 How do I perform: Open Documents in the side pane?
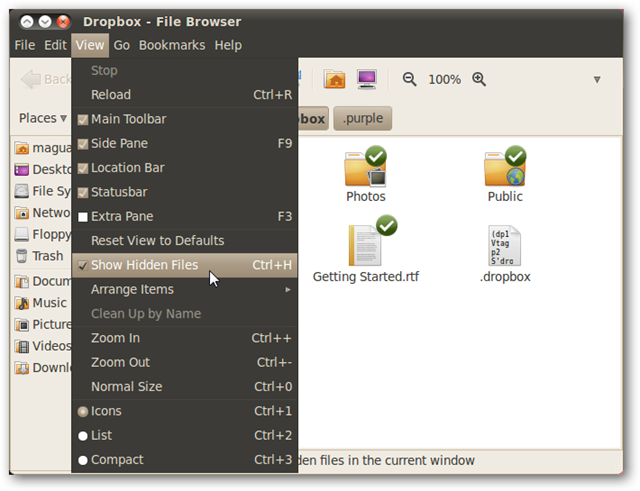pos(42,281)
